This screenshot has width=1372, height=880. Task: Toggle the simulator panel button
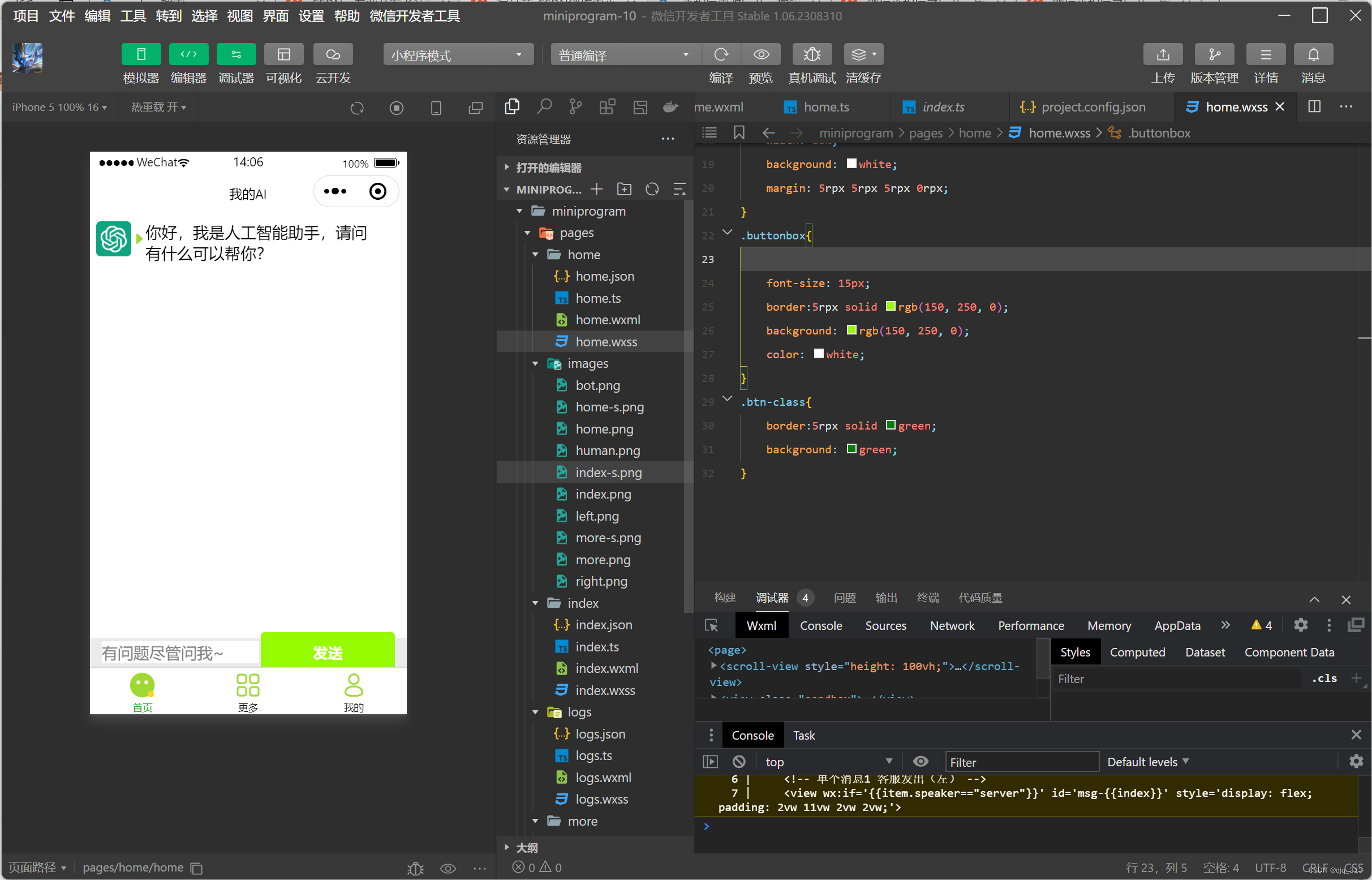click(x=141, y=55)
